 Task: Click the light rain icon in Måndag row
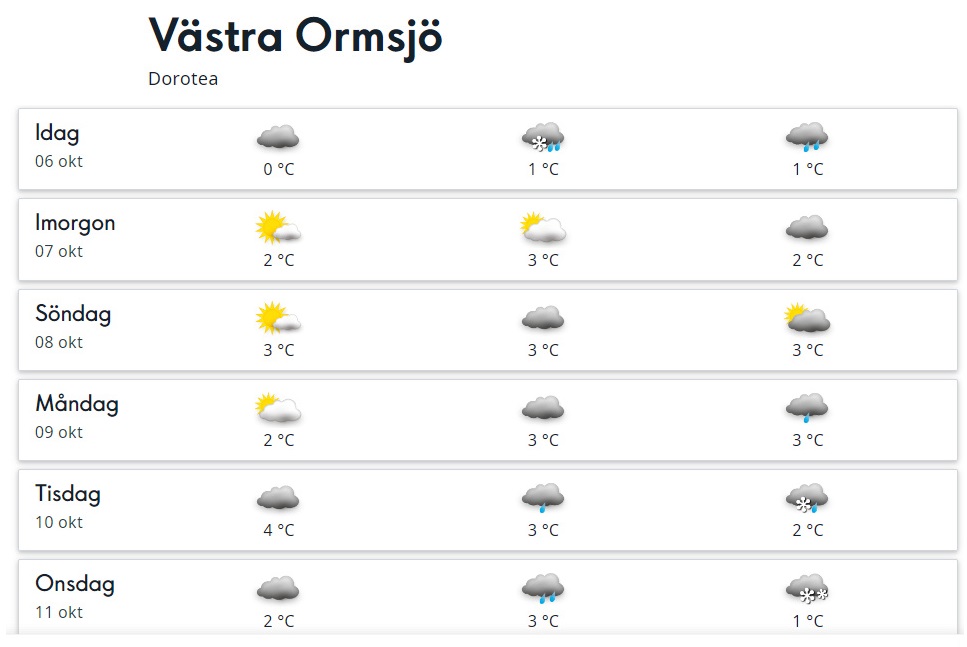click(x=807, y=408)
